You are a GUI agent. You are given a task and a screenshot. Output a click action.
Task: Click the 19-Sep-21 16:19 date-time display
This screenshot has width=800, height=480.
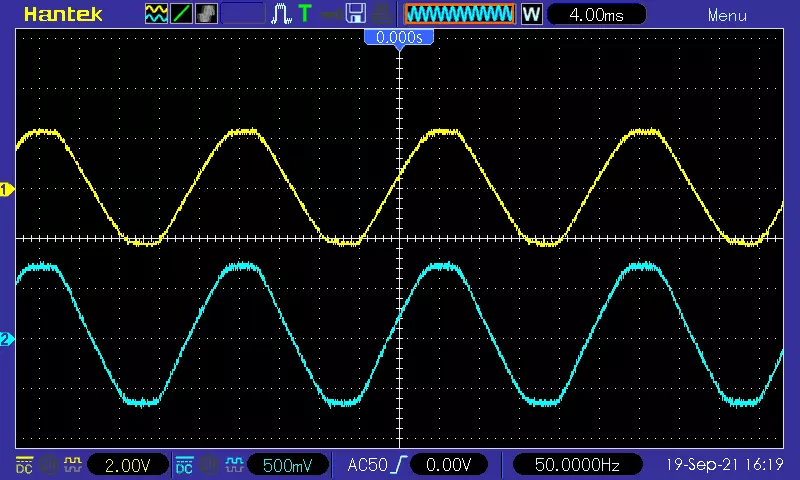coord(724,465)
